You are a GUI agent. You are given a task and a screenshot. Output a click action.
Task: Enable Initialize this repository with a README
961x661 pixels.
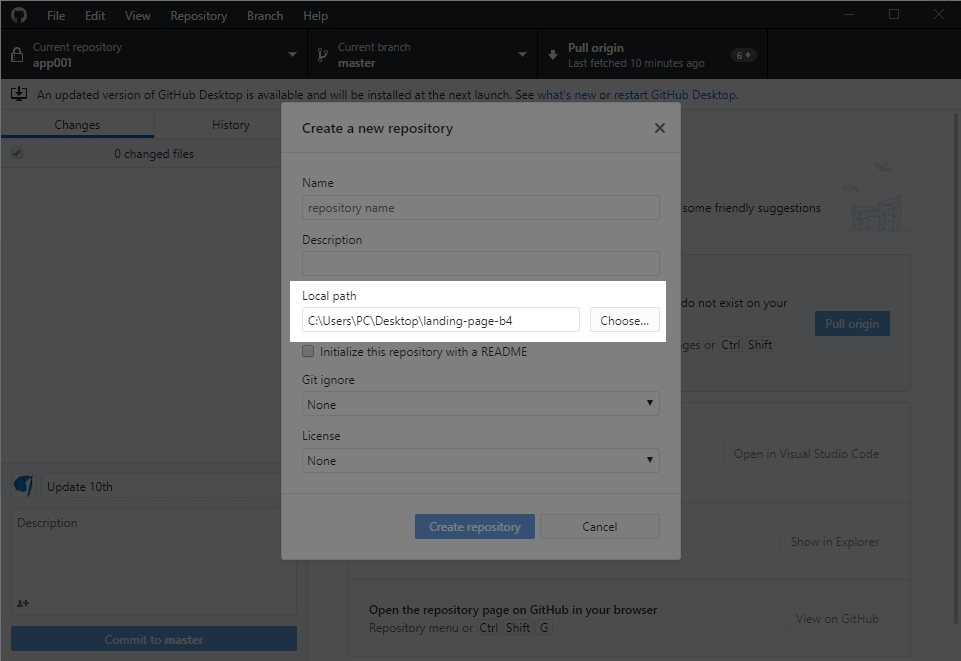(308, 351)
